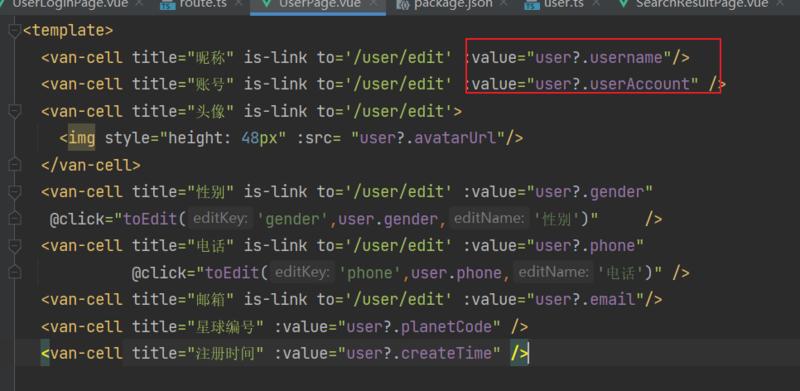This screenshot has width=800, height=391.
Task: Click fold end marker on gender @click line
Action: (15, 218)
